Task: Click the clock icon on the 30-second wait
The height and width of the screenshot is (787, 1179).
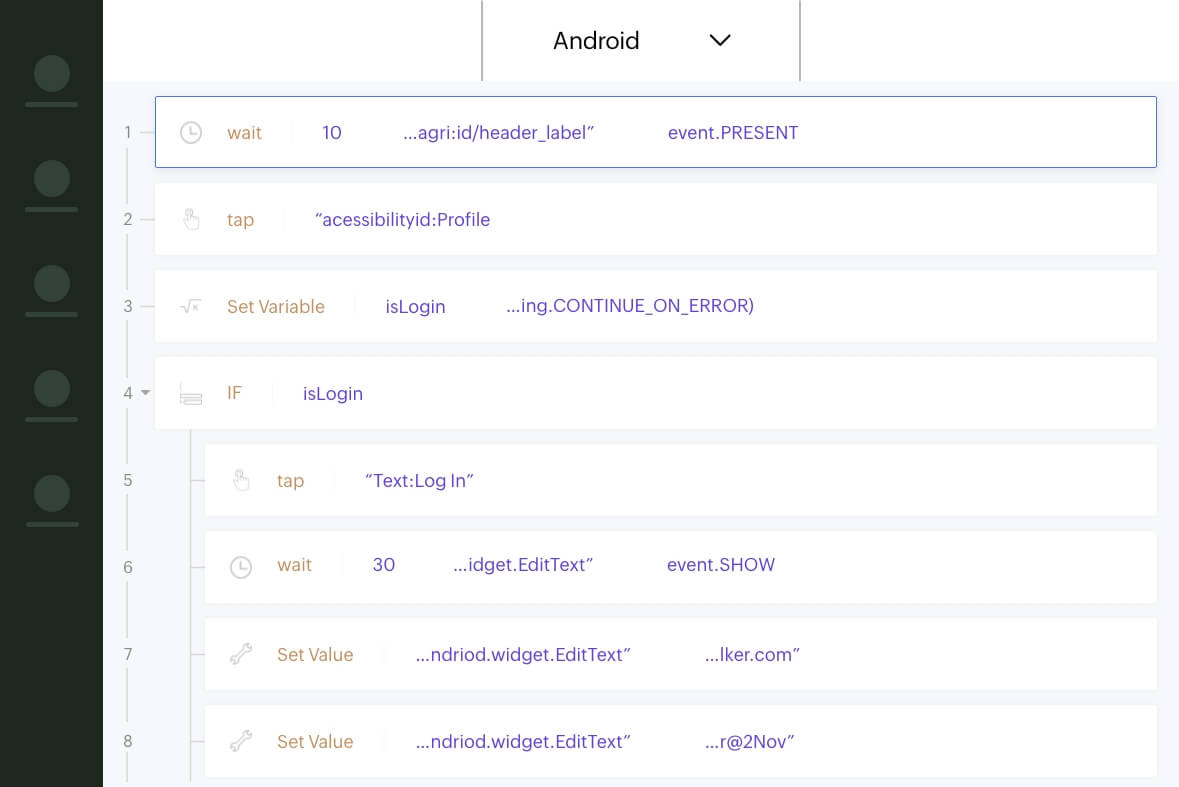Action: pyautogui.click(x=241, y=567)
